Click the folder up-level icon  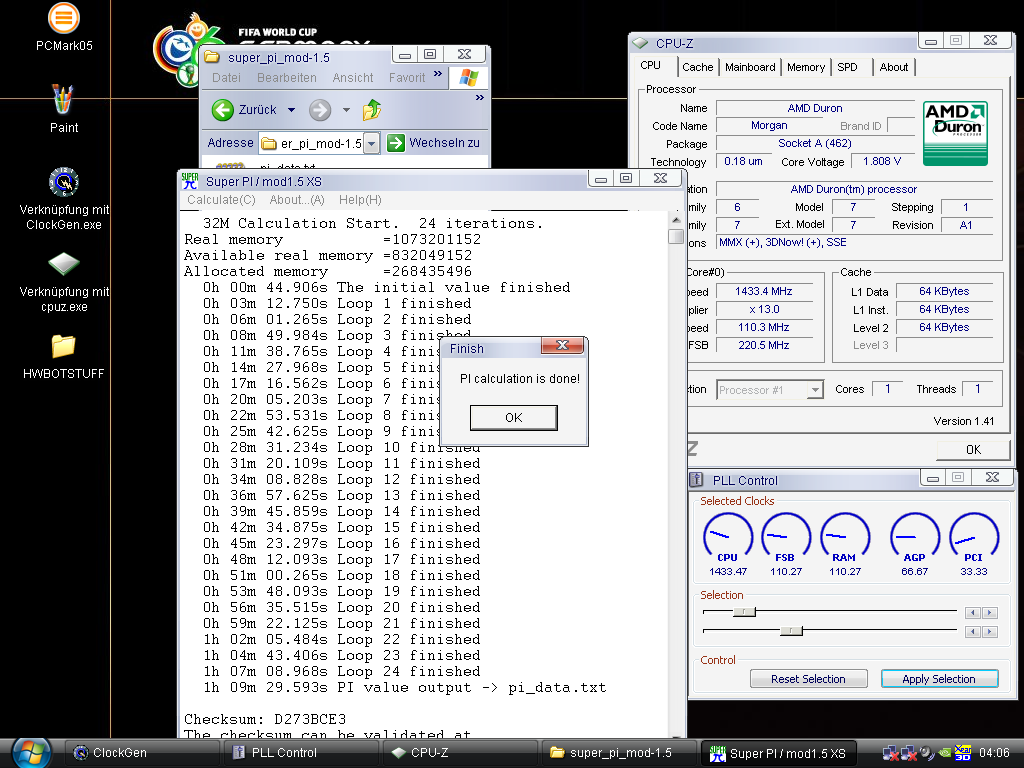click(x=372, y=109)
